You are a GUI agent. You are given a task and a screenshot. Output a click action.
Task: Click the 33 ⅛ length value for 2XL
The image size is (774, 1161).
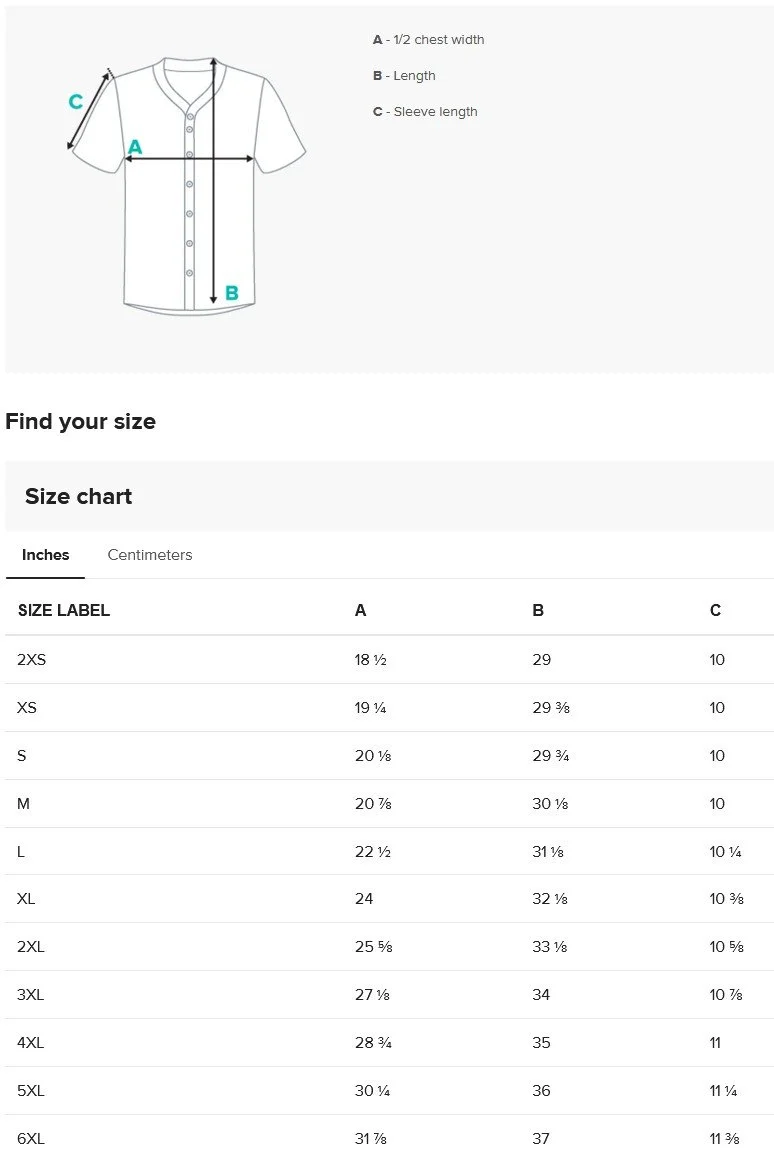pyautogui.click(x=550, y=947)
